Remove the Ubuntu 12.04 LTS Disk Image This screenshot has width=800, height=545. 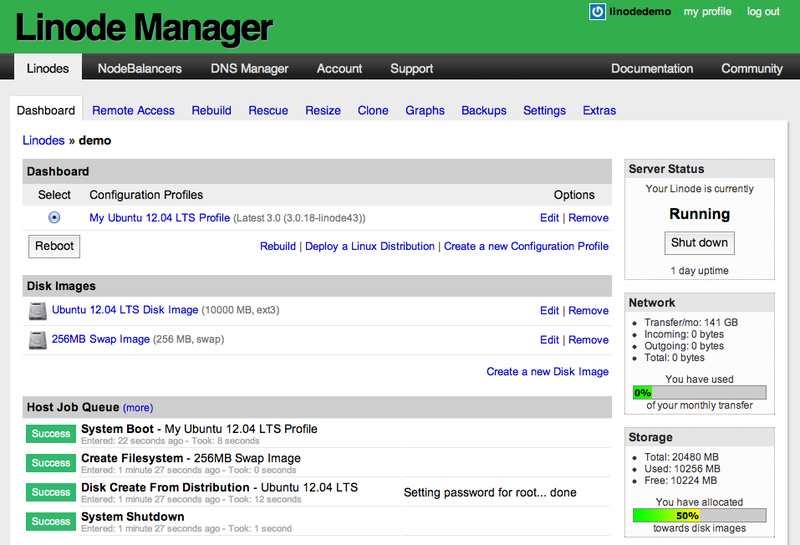pyautogui.click(x=588, y=311)
